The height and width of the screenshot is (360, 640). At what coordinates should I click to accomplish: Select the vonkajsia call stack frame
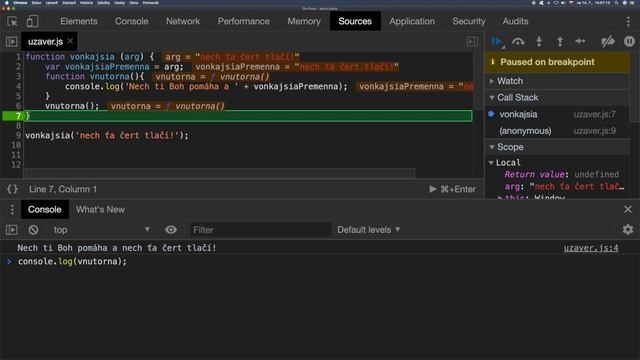click(558, 114)
